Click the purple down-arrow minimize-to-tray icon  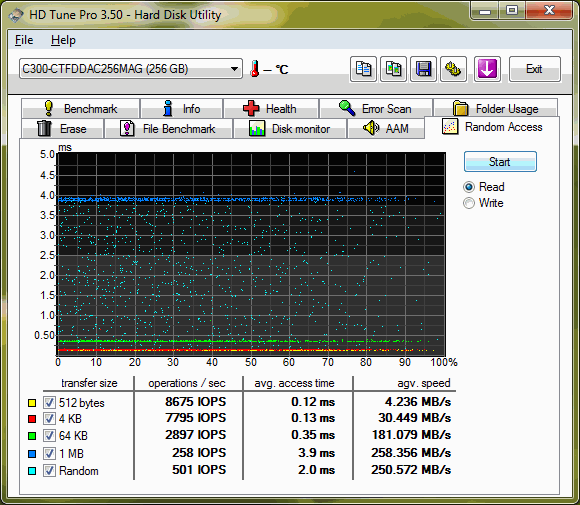[x=487, y=69]
